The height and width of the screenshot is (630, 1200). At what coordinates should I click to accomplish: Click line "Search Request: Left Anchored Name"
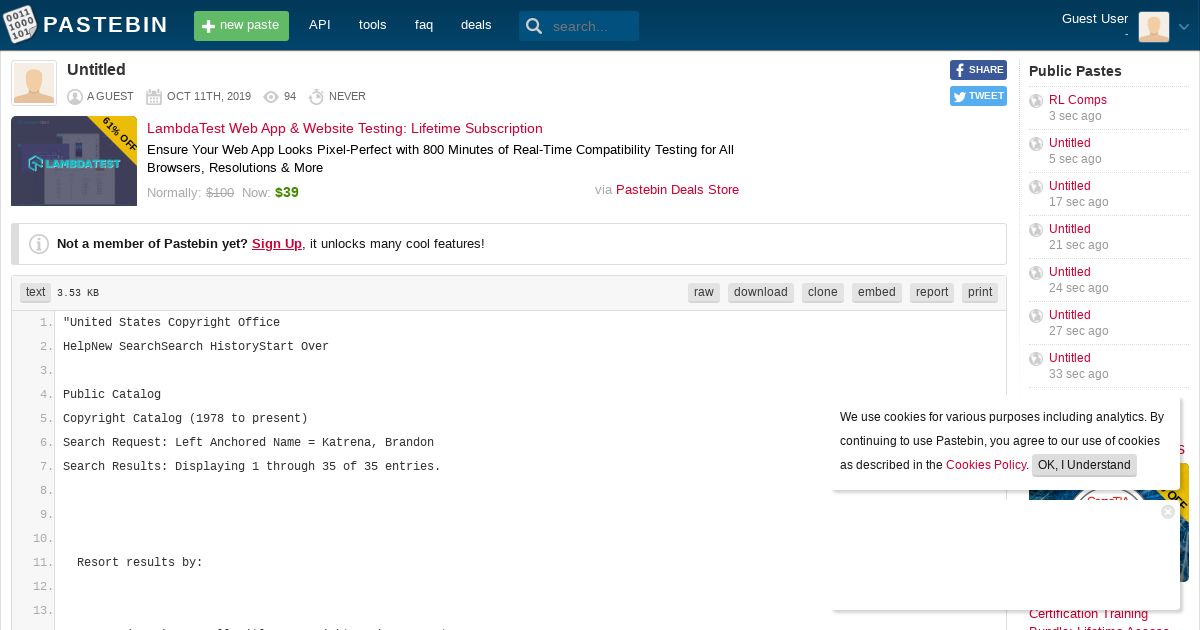(248, 443)
